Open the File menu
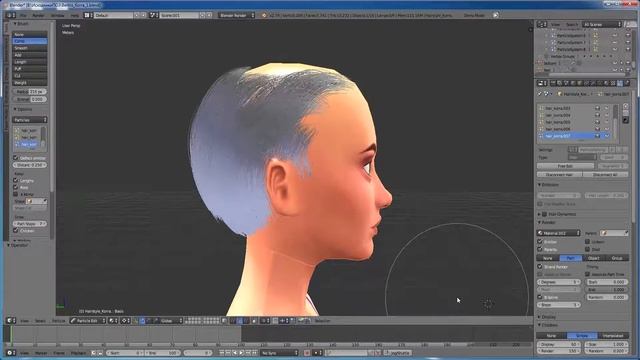The image size is (640, 360). [x=23, y=15]
